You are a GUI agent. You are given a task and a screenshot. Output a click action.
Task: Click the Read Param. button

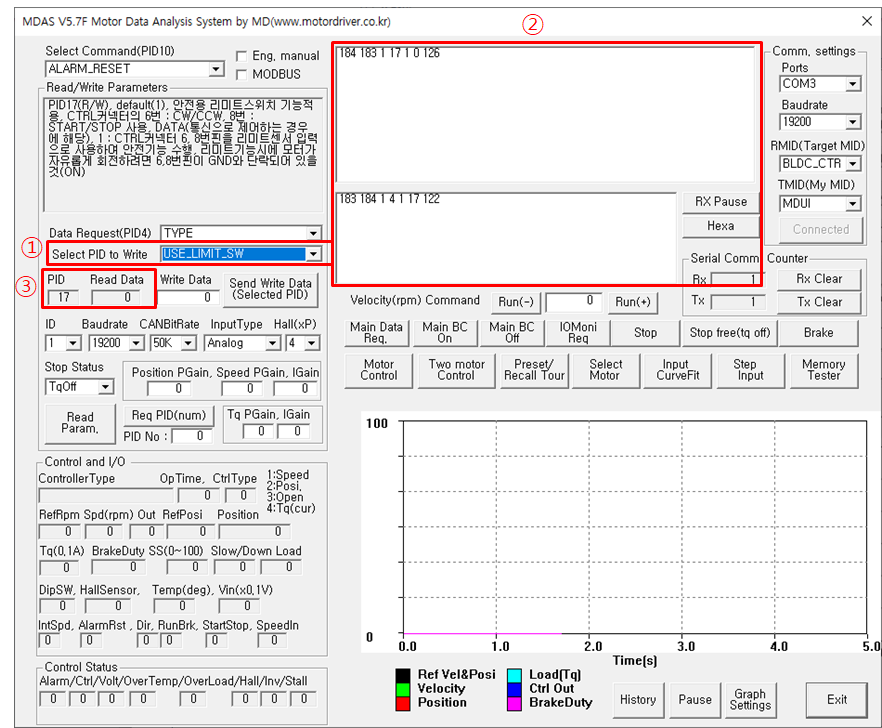[x=80, y=423]
